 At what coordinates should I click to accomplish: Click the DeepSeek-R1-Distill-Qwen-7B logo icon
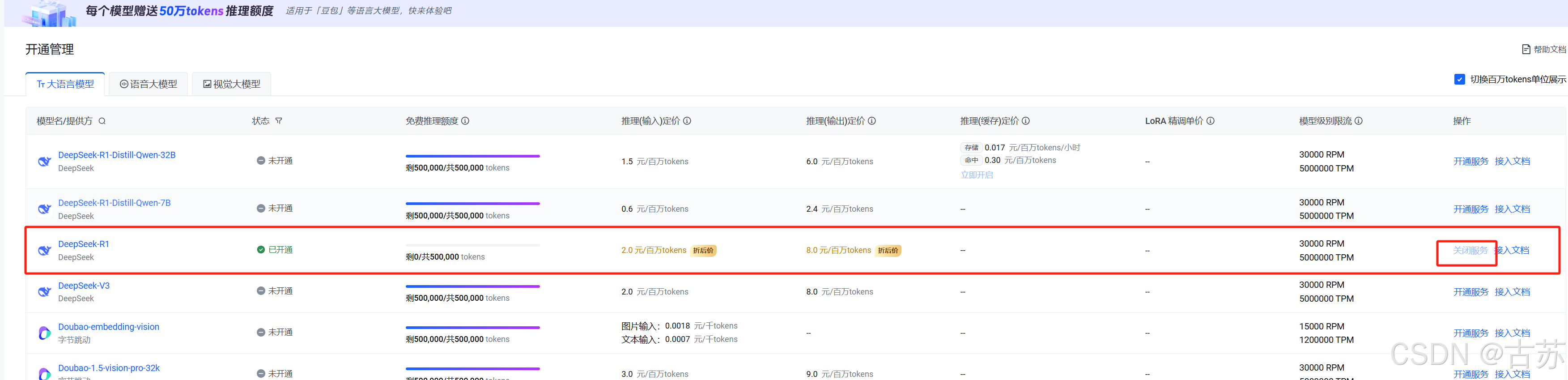pos(44,209)
